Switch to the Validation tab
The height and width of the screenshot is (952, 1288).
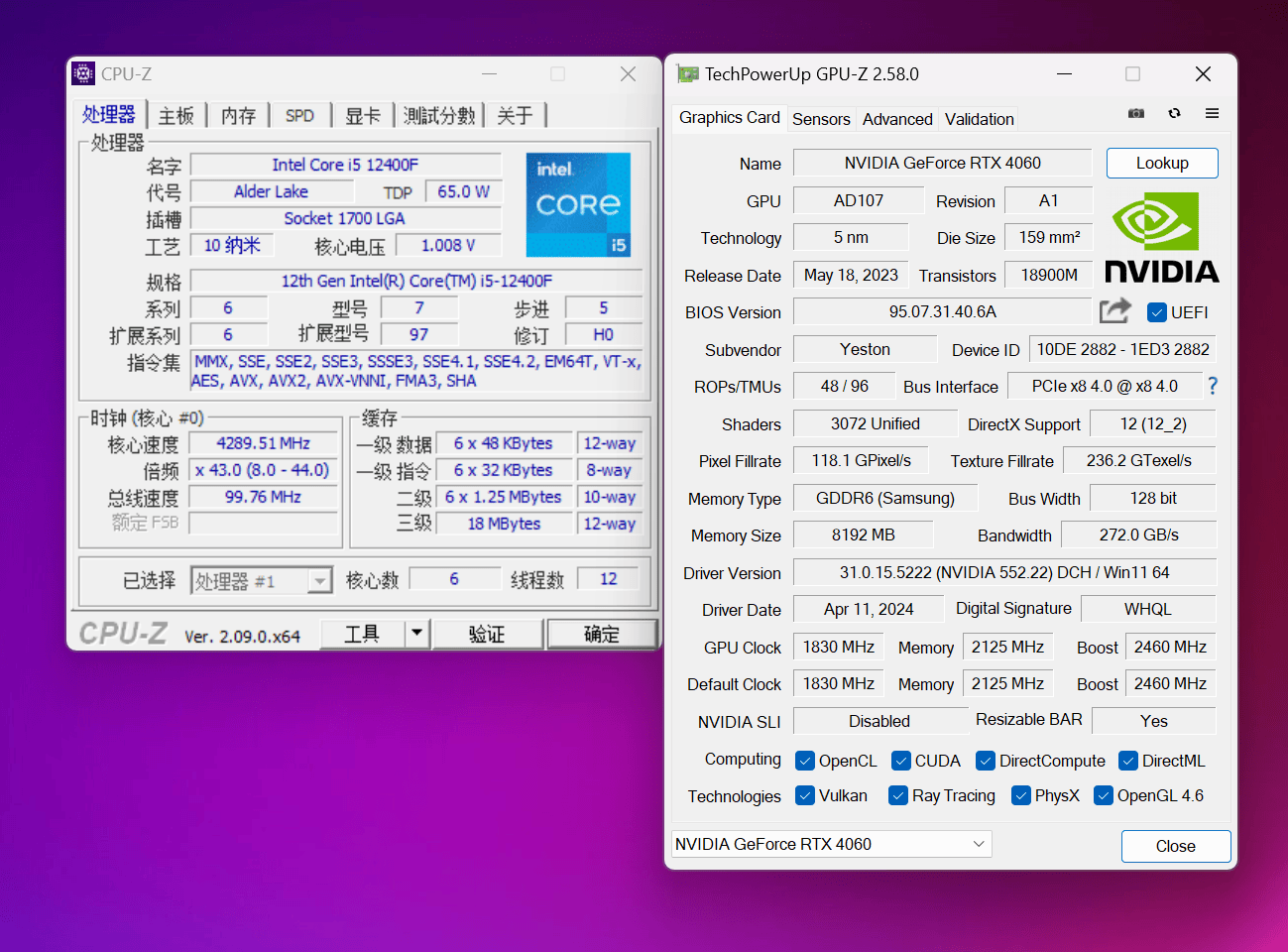click(x=980, y=119)
